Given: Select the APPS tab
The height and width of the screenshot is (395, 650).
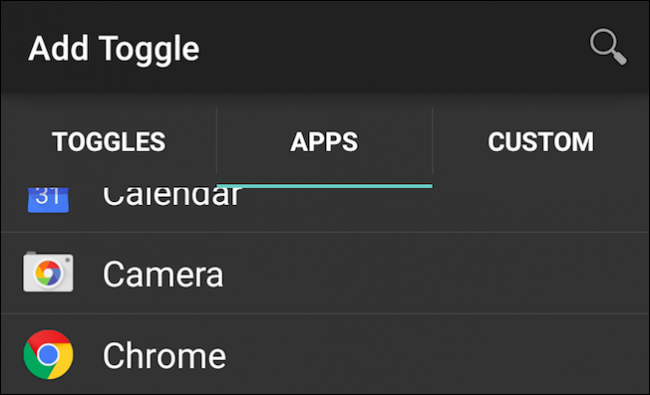Looking at the screenshot, I should point(324,141).
